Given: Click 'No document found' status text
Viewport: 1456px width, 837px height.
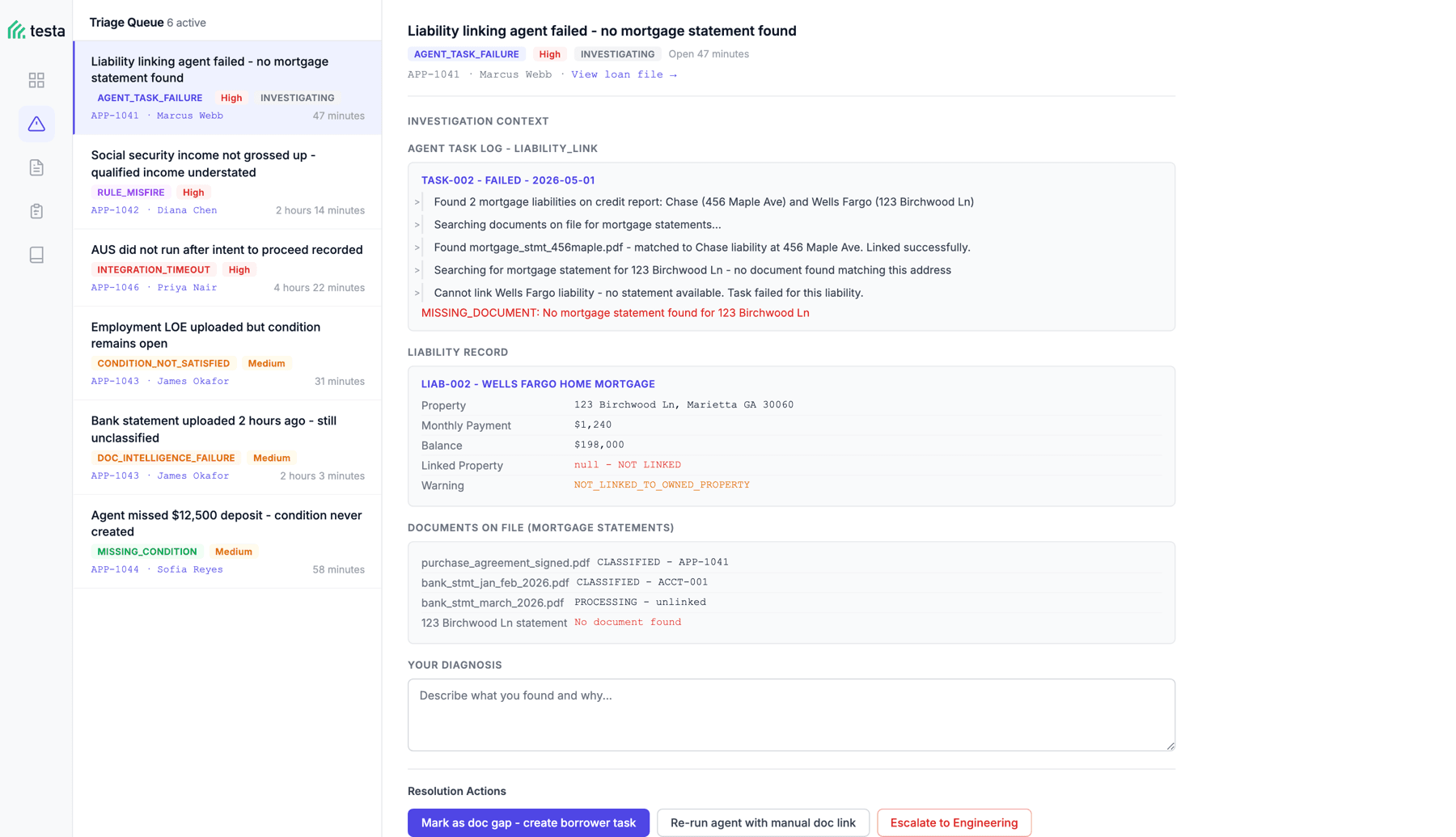Looking at the screenshot, I should pyautogui.click(x=627, y=622).
